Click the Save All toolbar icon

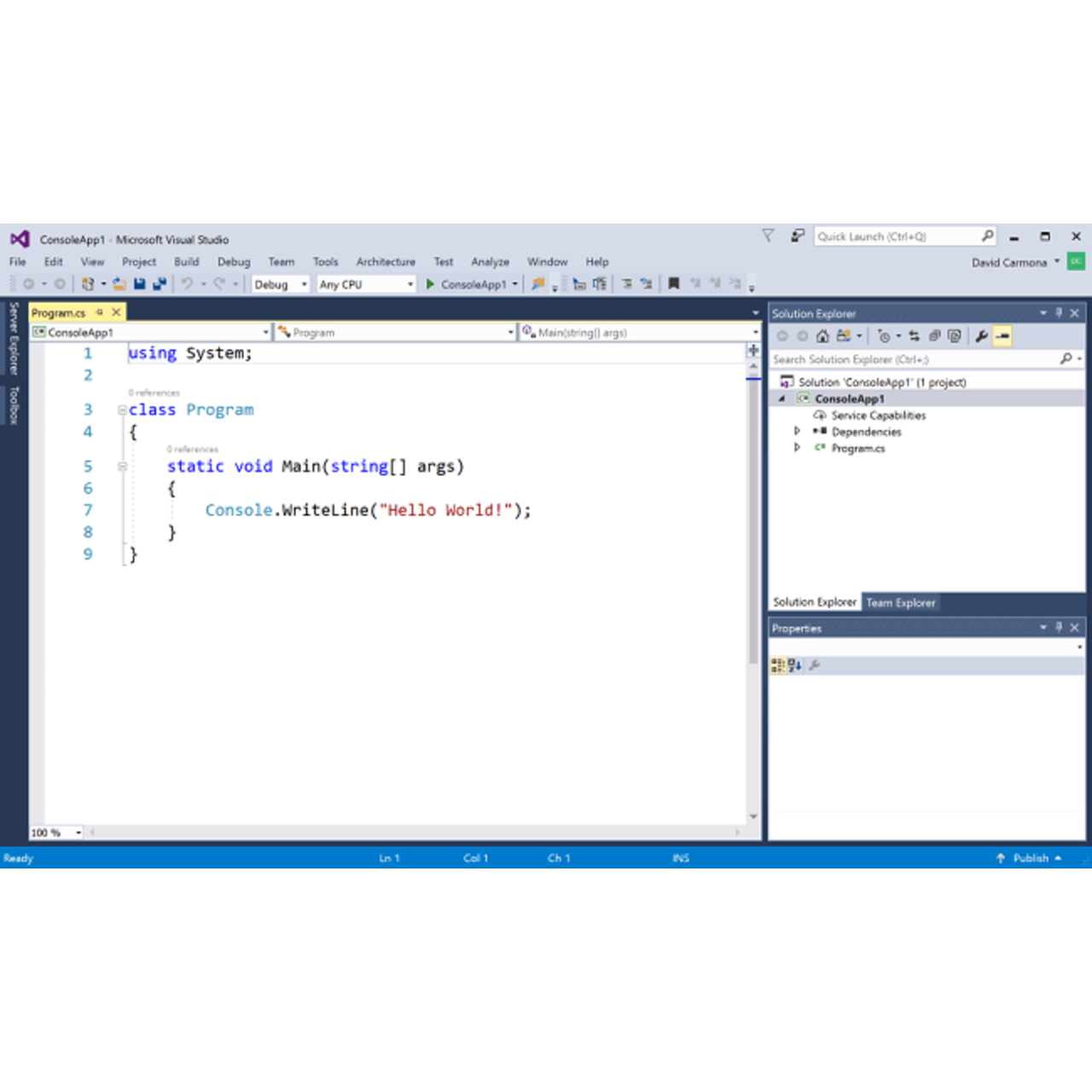click(159, 284)
